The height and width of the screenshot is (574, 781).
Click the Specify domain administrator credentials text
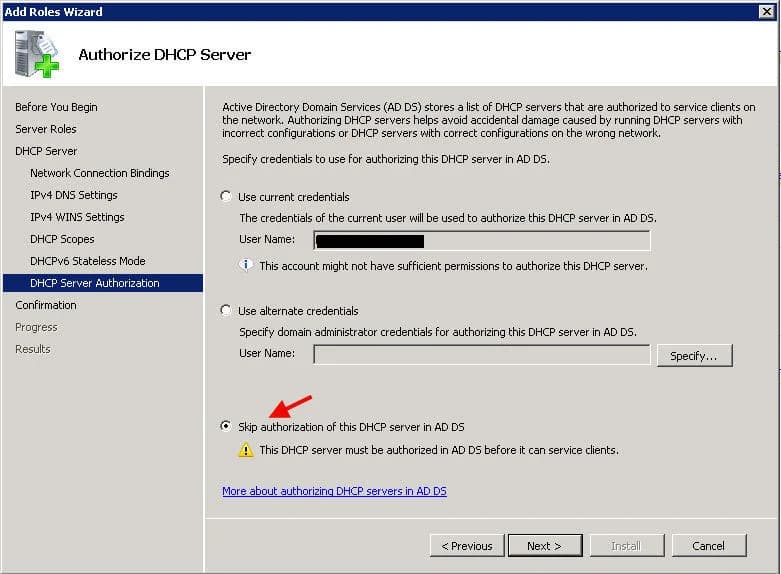(x=438, y=332)
